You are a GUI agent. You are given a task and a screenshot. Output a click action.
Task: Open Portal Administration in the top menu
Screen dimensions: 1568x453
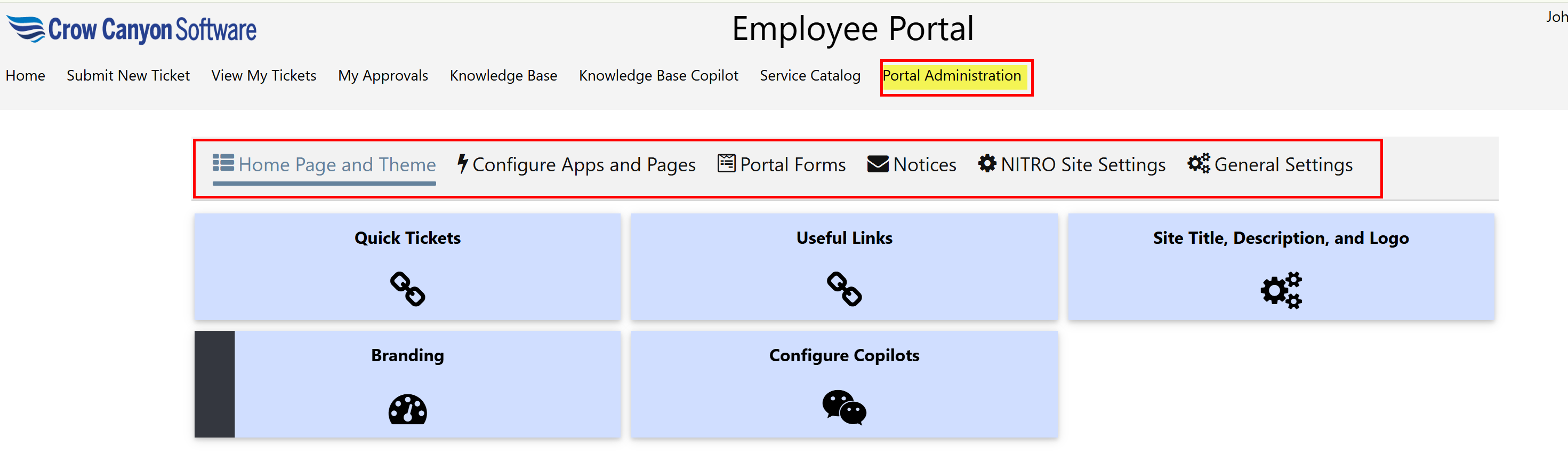951,76
